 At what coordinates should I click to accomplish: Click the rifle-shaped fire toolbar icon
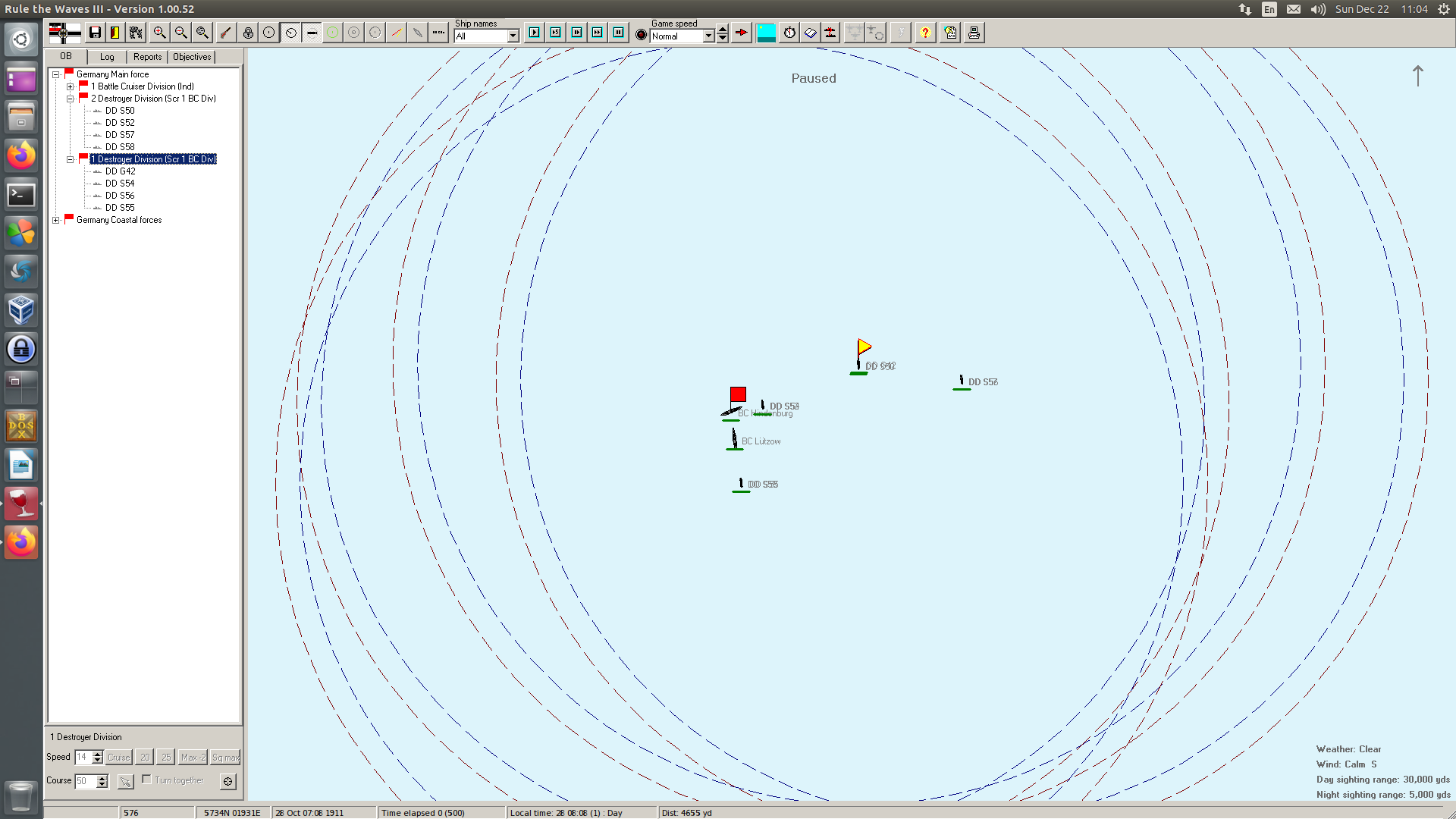coord(225,33)
